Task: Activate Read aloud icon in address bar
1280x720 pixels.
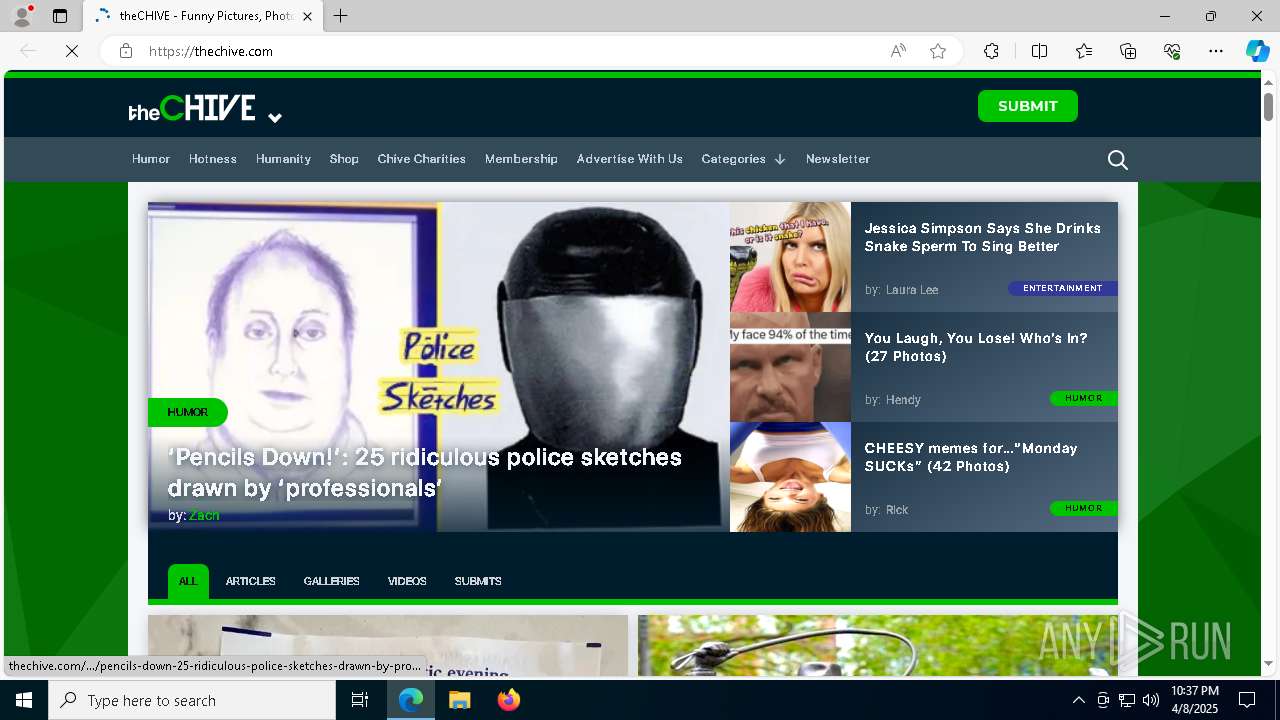Action: 898,51
